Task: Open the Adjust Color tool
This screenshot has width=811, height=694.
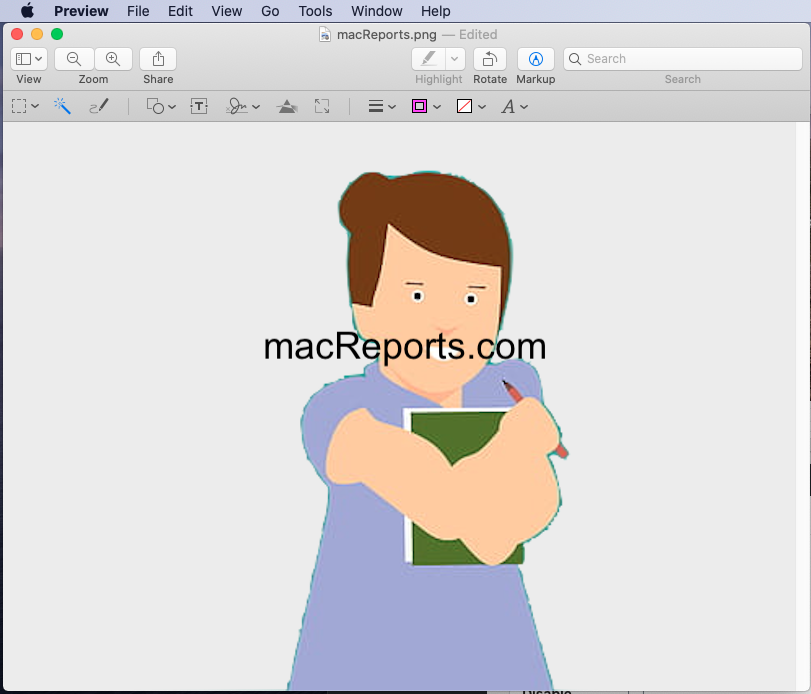Action: click(x=287, y=107)
